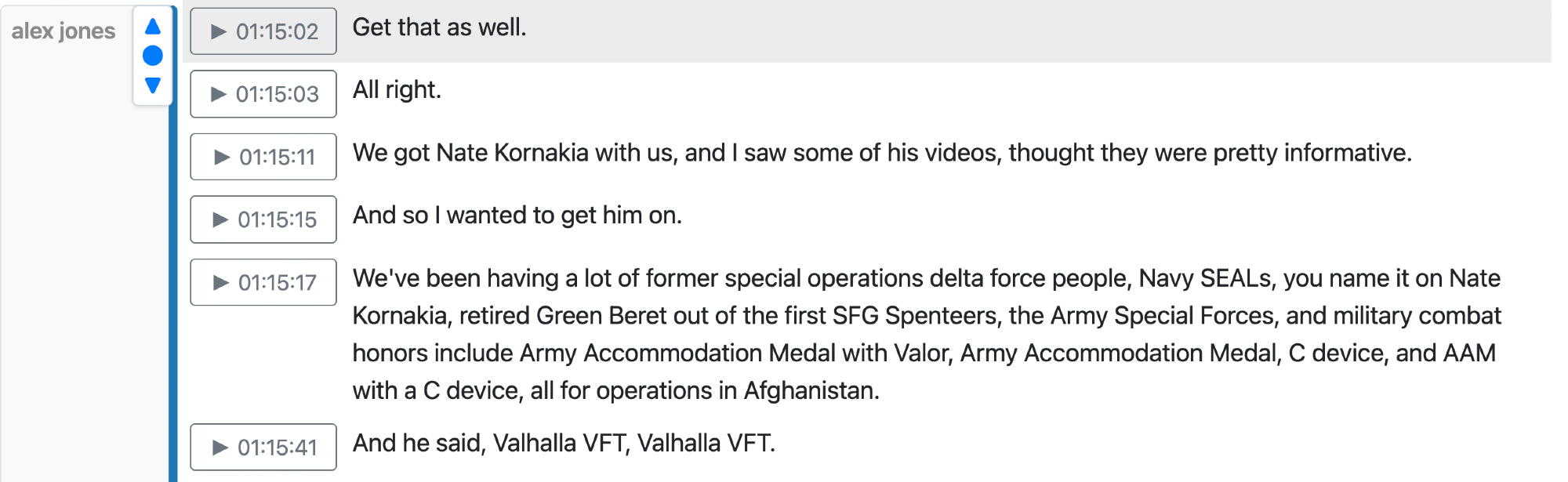
Task: Click the blue down arrow icon
Action: tap(153, 85)
